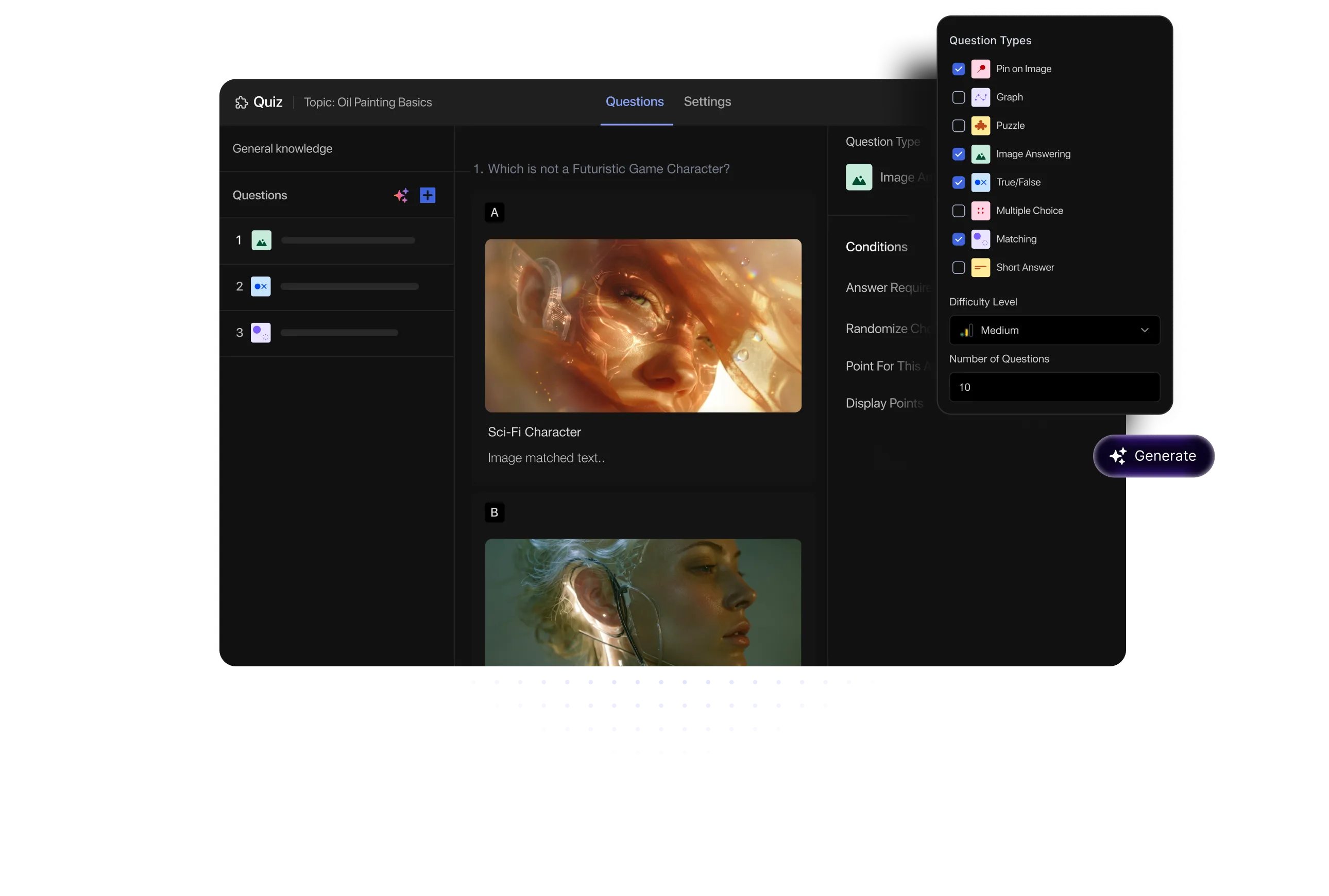Click the 'Display Points' setting label
The width and height of the screenshot is (1329, 896).
pos(884,403)
